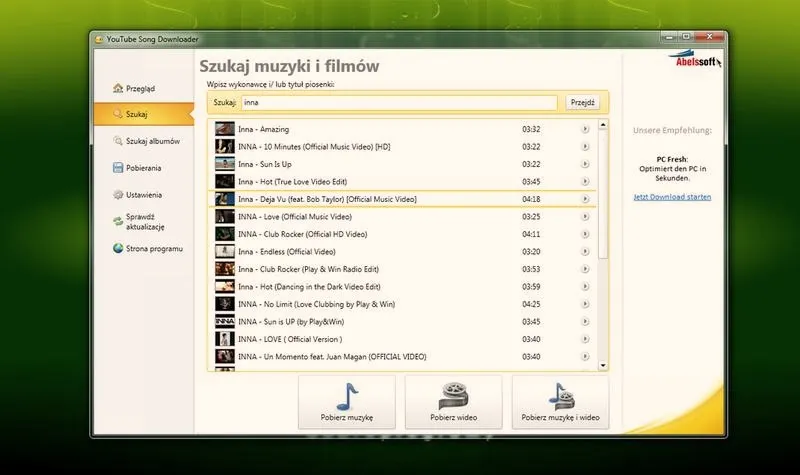
Task: Select 'INNA - LOVE ( Official Version )'
Action: (x=402, y=339)
